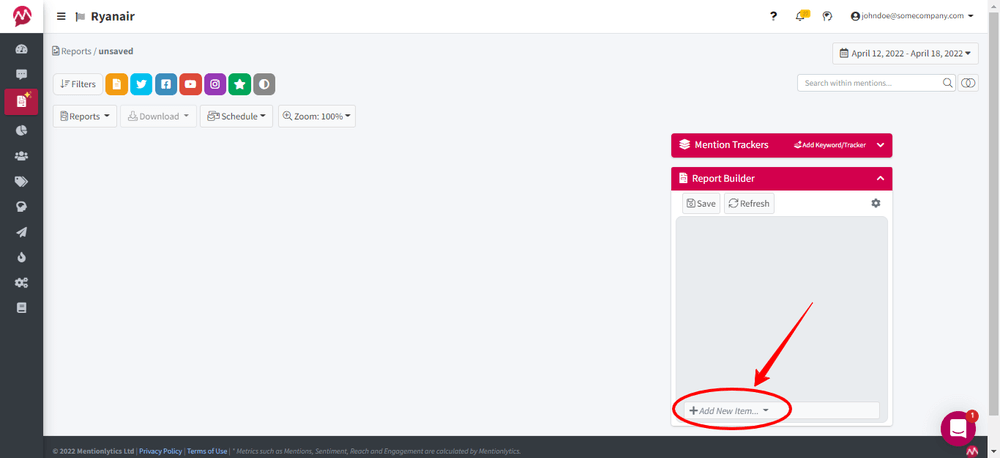Open the Filters button
The height and width of the screenshot is (458, 1000).
click(x=78, y=84)
